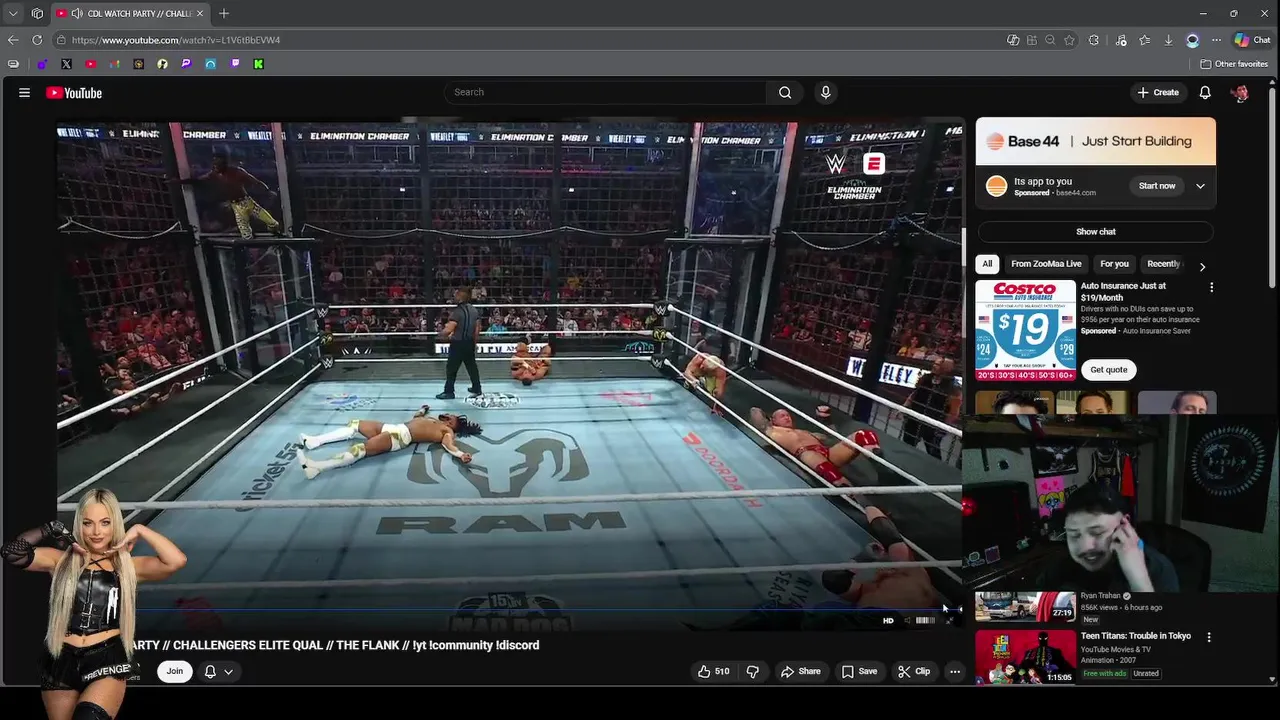Image resolution: width=1280 pixels, height=720 pixels.
Task: Open options for the Costco auto insurance ad
Action: click(x=1211, y=287)
